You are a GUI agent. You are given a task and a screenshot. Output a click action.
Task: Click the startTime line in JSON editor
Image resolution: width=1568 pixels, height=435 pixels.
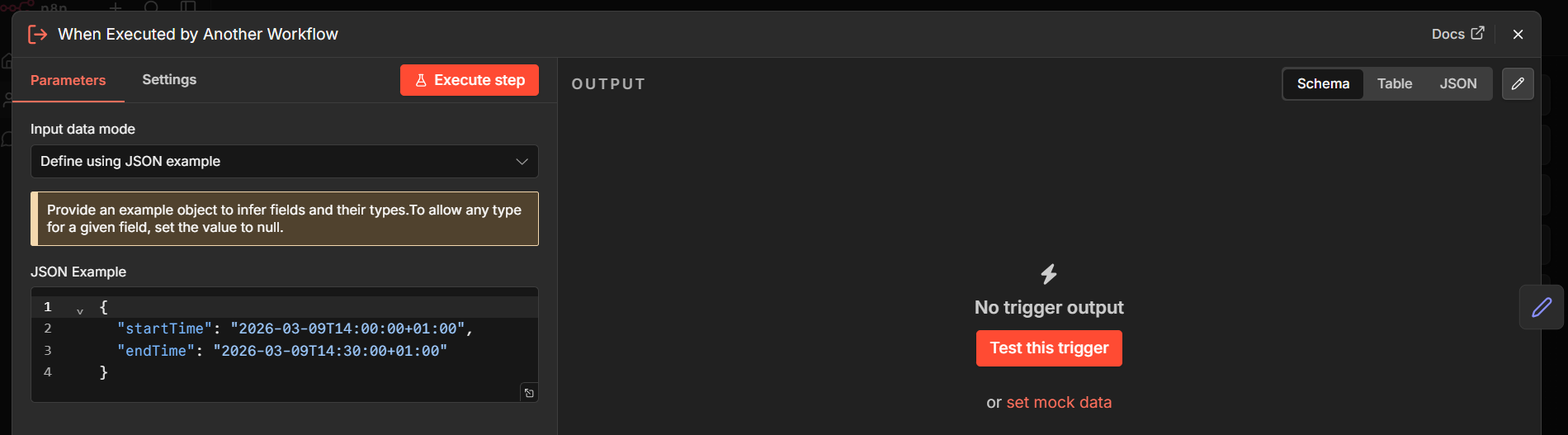(294, 329)
